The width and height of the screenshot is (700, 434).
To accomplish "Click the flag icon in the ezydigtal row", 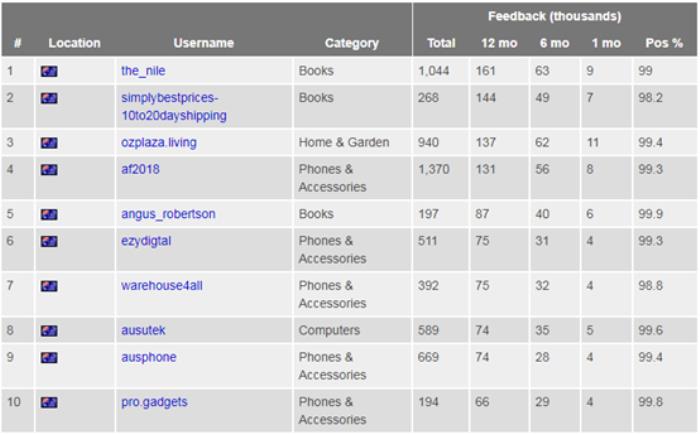I will tap(49, 241).
